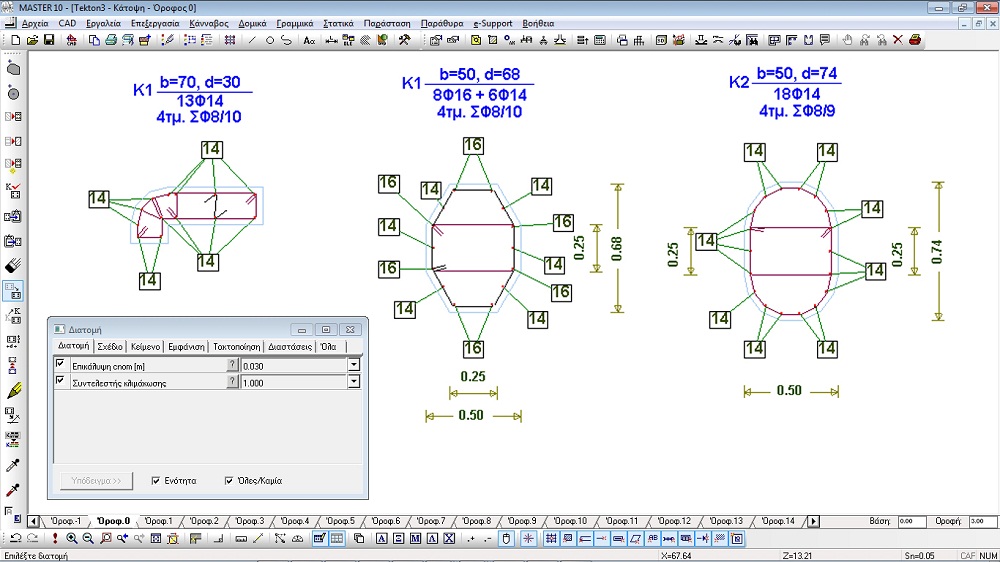Click the hammer and tools icon
The width and height of the screenshot is (1000, 562).
pos(404,40)
